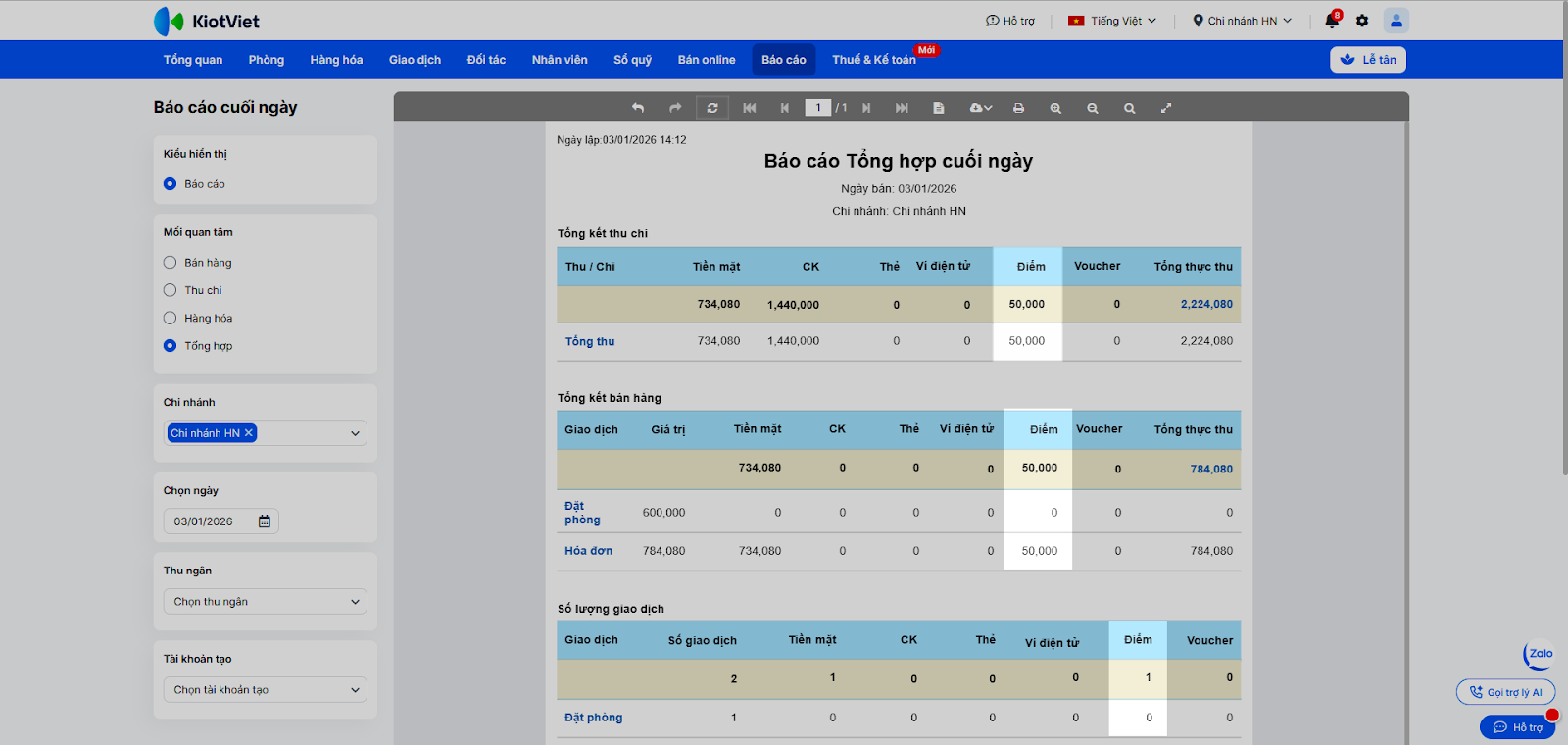Open the Chọn thu ngân dropdown
1568x745 pixels.
coord(266,602)
